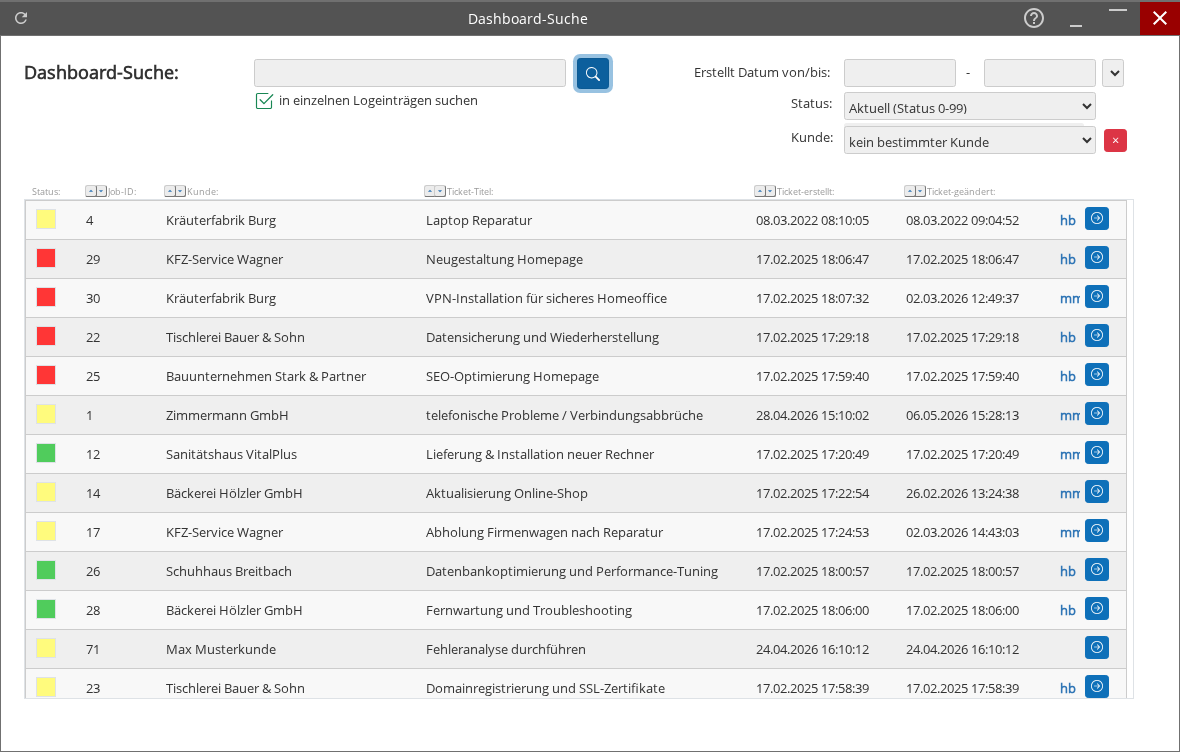The width and height of the screenshot is (1180, 752).
Task: Expand the date range preset dropdown arrow
Action: 1113,73
